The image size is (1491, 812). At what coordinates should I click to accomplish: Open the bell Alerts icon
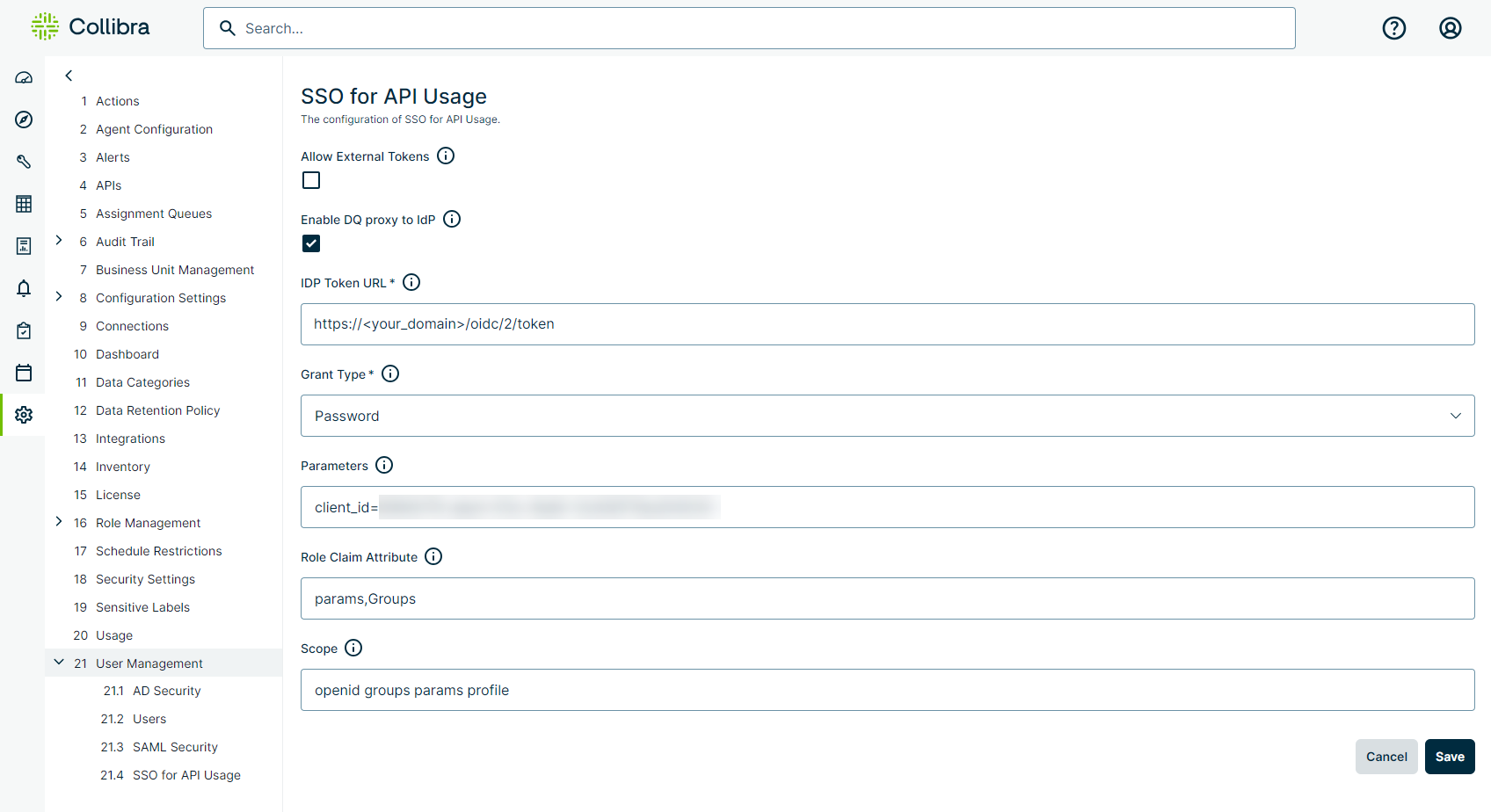coord(24,288)
